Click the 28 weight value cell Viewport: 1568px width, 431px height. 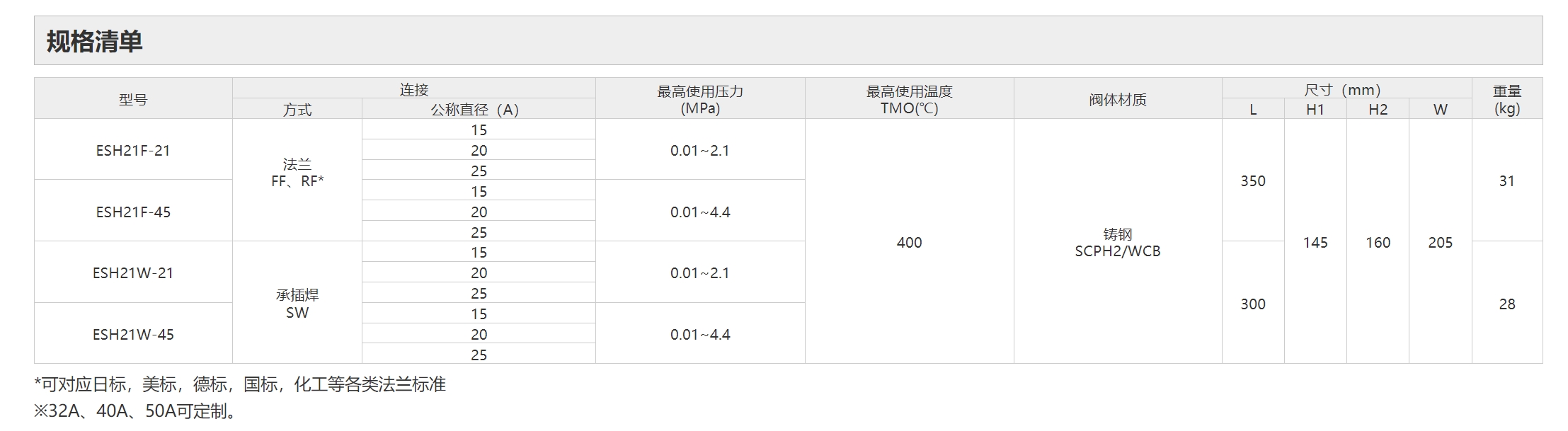[x=1507, y=304]
